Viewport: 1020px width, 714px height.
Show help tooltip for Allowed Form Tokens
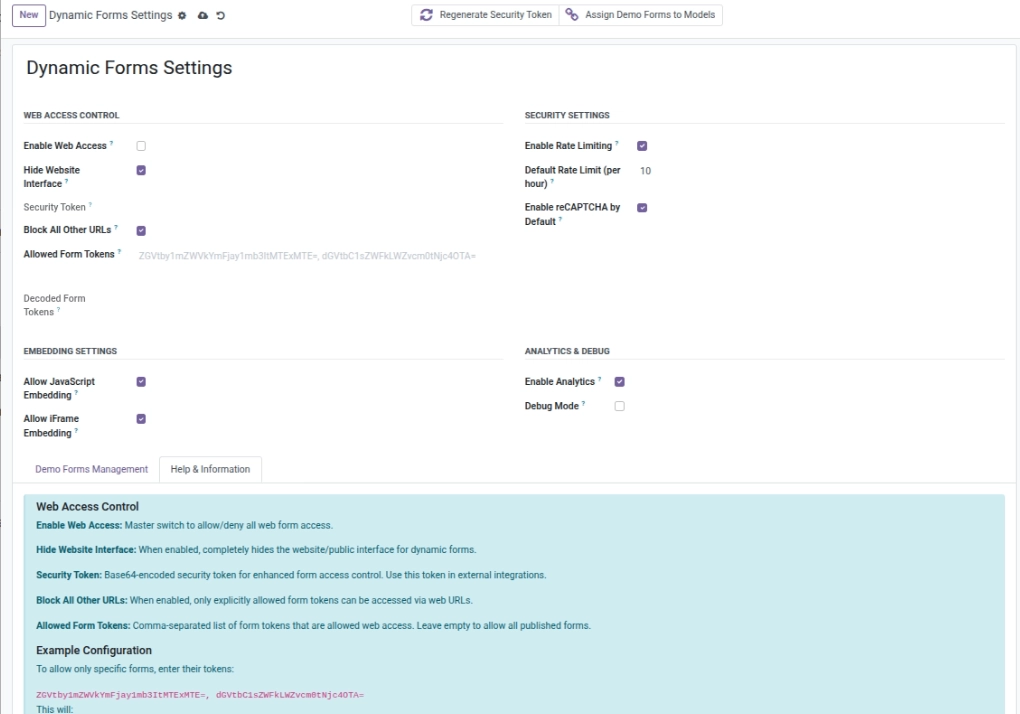click(x=119, y=252)
